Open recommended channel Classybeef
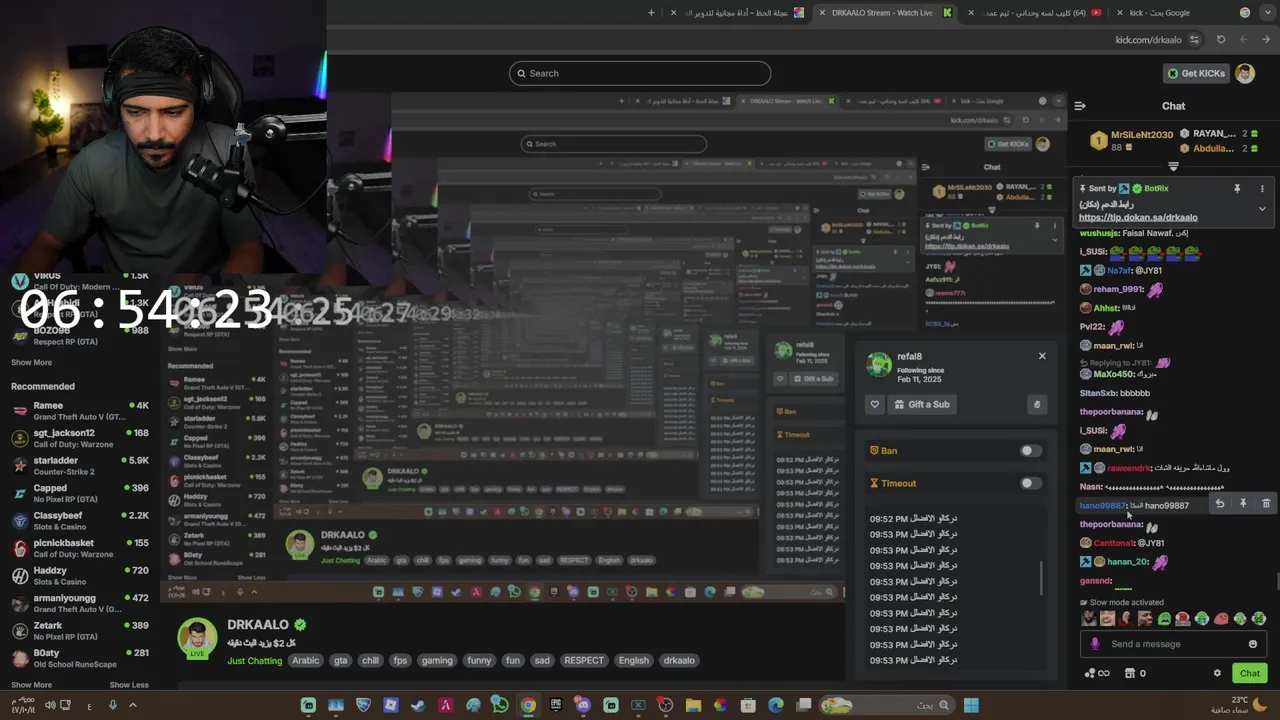 (80, 521)
